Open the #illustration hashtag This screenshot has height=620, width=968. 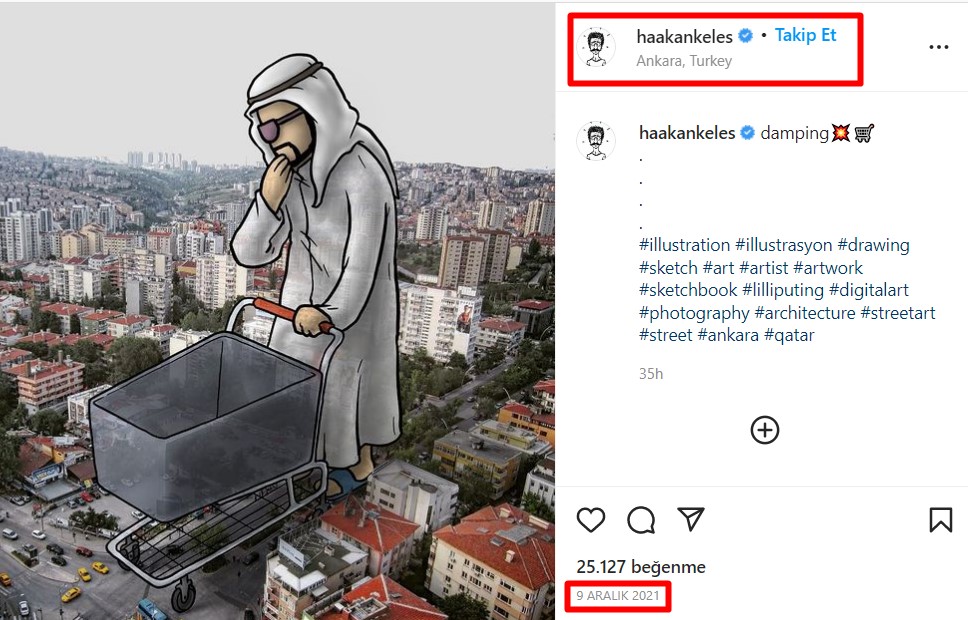click(685, 245)
